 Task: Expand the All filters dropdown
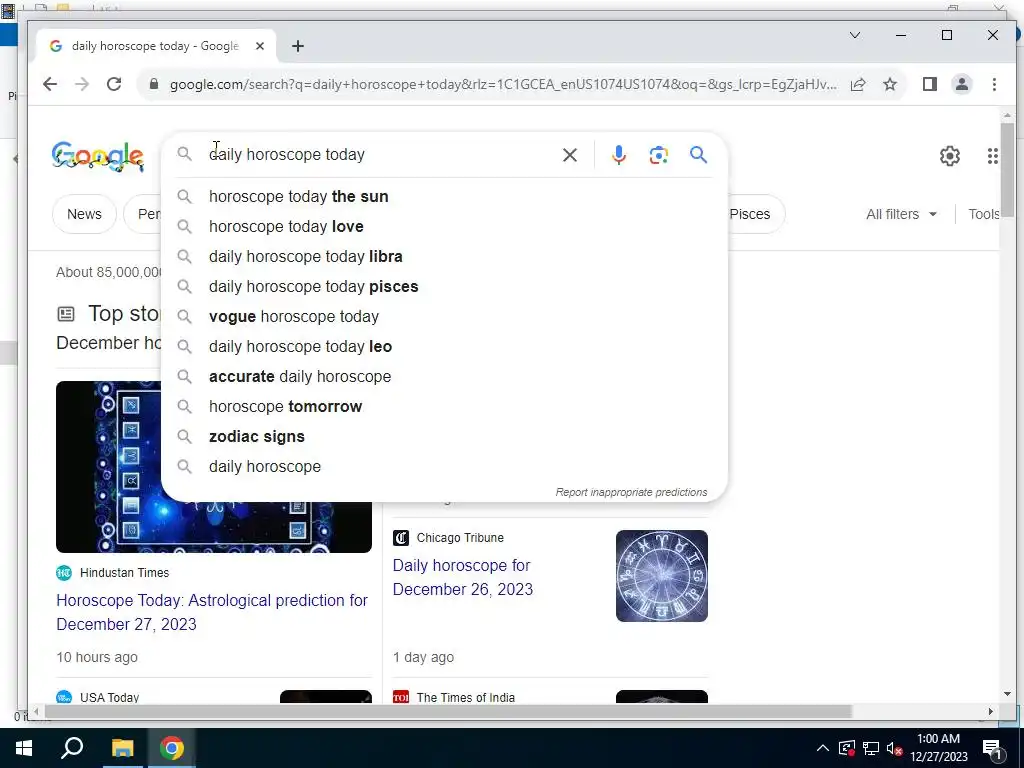pos(901,214)
